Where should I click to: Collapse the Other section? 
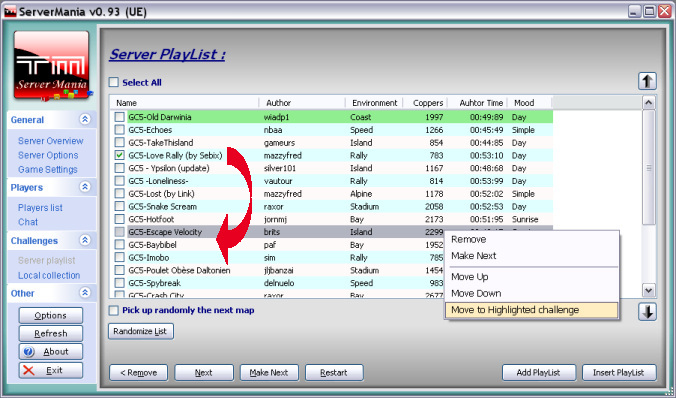pyautogui.click(x=85, y=293)
